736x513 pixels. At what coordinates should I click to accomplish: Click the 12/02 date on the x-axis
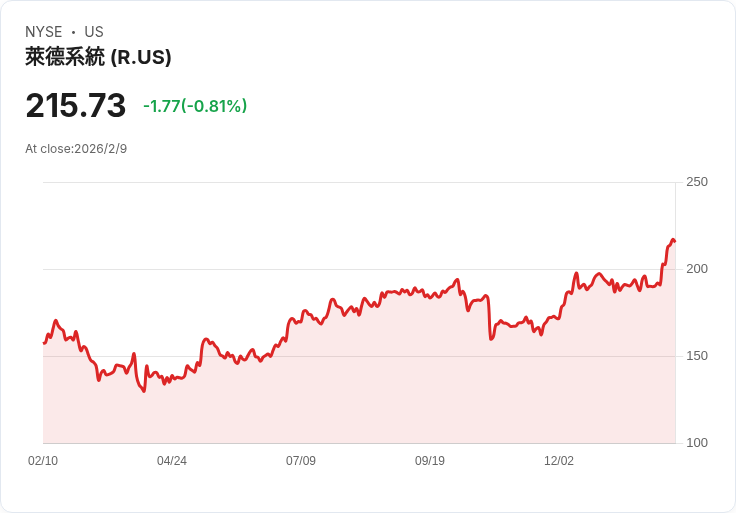559,461
